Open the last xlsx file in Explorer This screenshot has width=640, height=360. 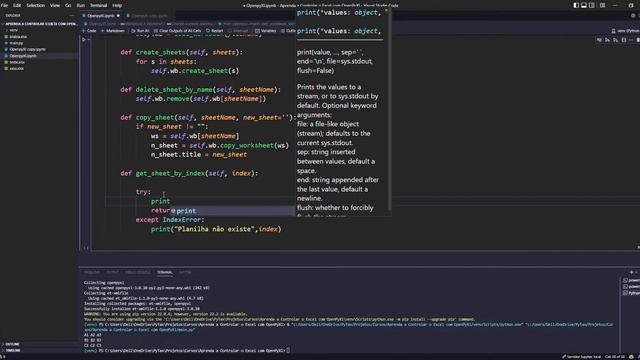point(17,69)
